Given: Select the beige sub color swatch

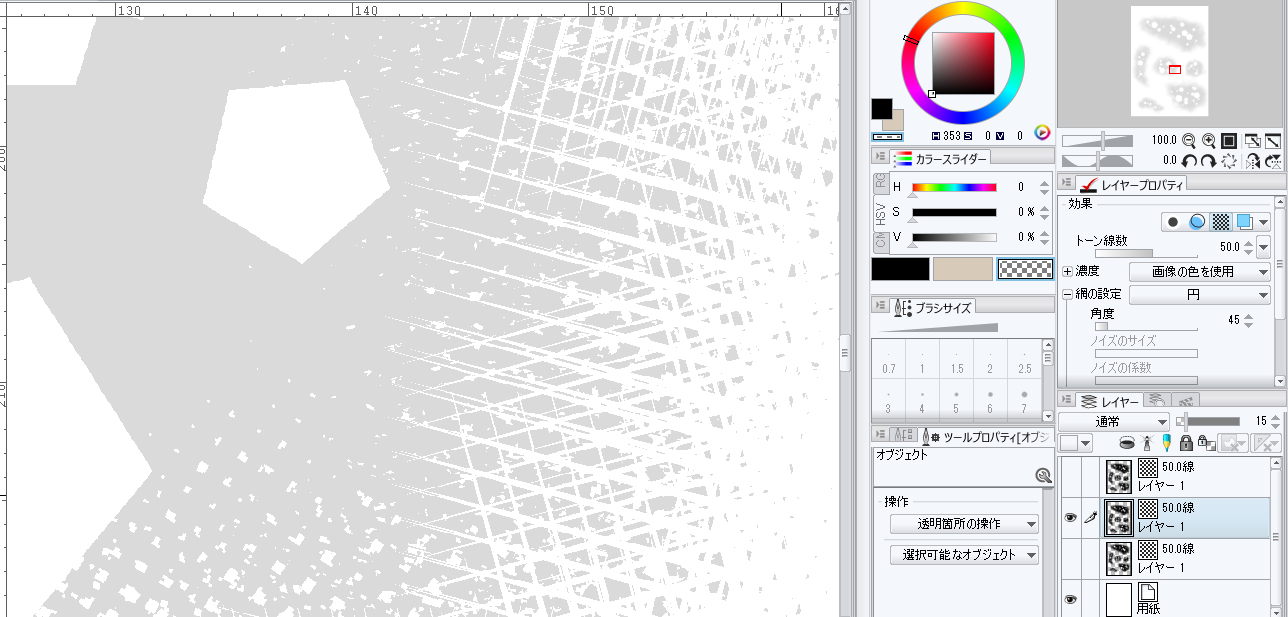Looking at the screenshot, I should click(962, 269).
